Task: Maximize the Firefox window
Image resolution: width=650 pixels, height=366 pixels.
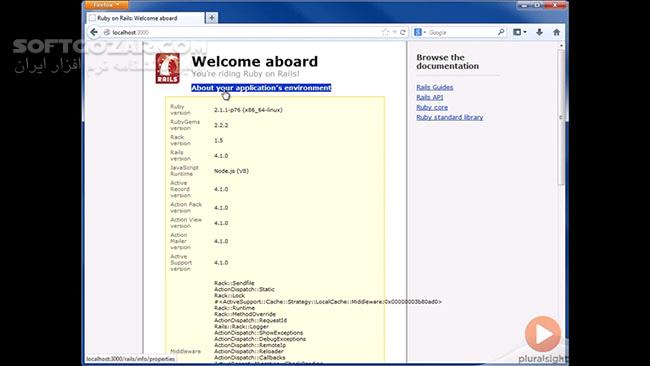Action: (x=537, y=5)
